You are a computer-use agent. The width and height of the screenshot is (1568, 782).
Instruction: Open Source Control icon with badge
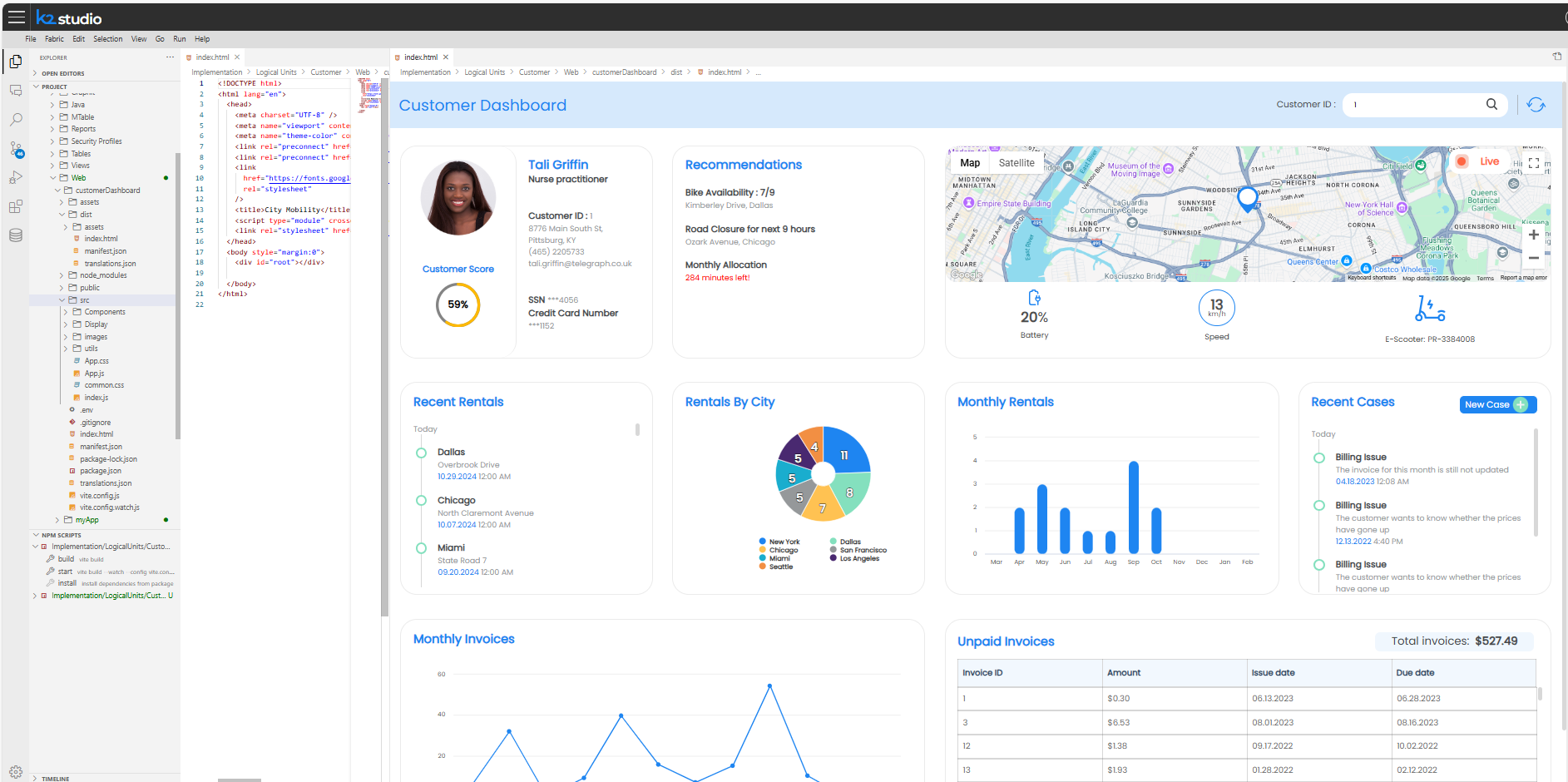click(x=15, y=149)
